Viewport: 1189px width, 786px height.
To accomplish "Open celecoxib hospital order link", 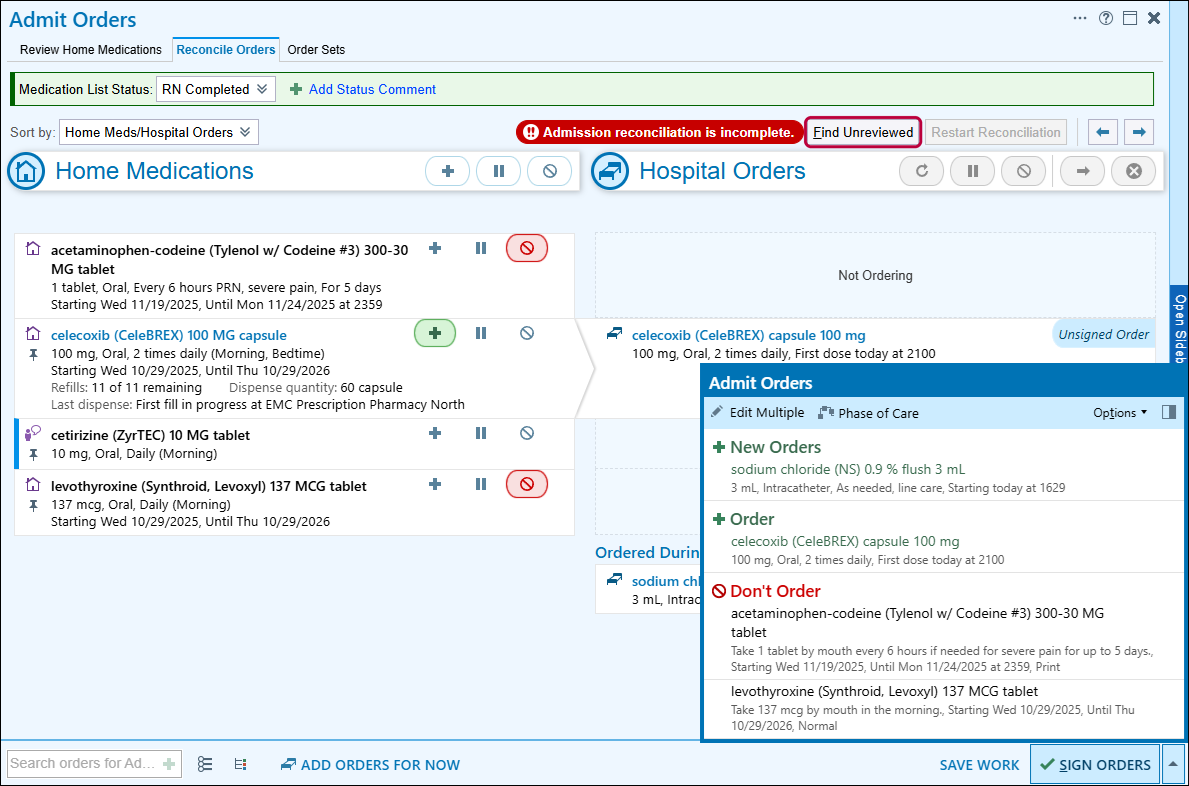I will pos(748,335).
